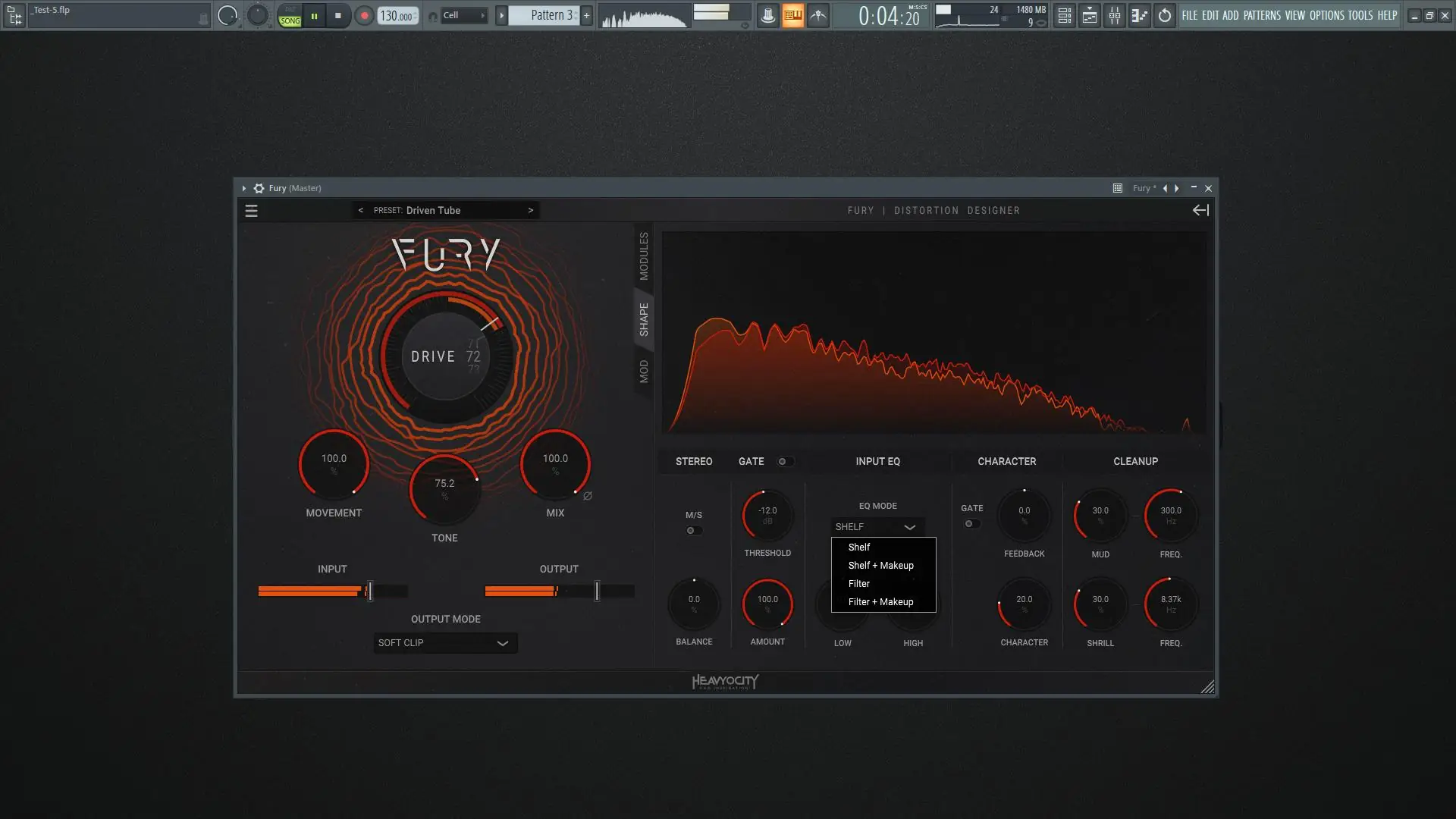Toggle the M/S stereo switch
The image size is (1456, 819).
tap(693, 531)
